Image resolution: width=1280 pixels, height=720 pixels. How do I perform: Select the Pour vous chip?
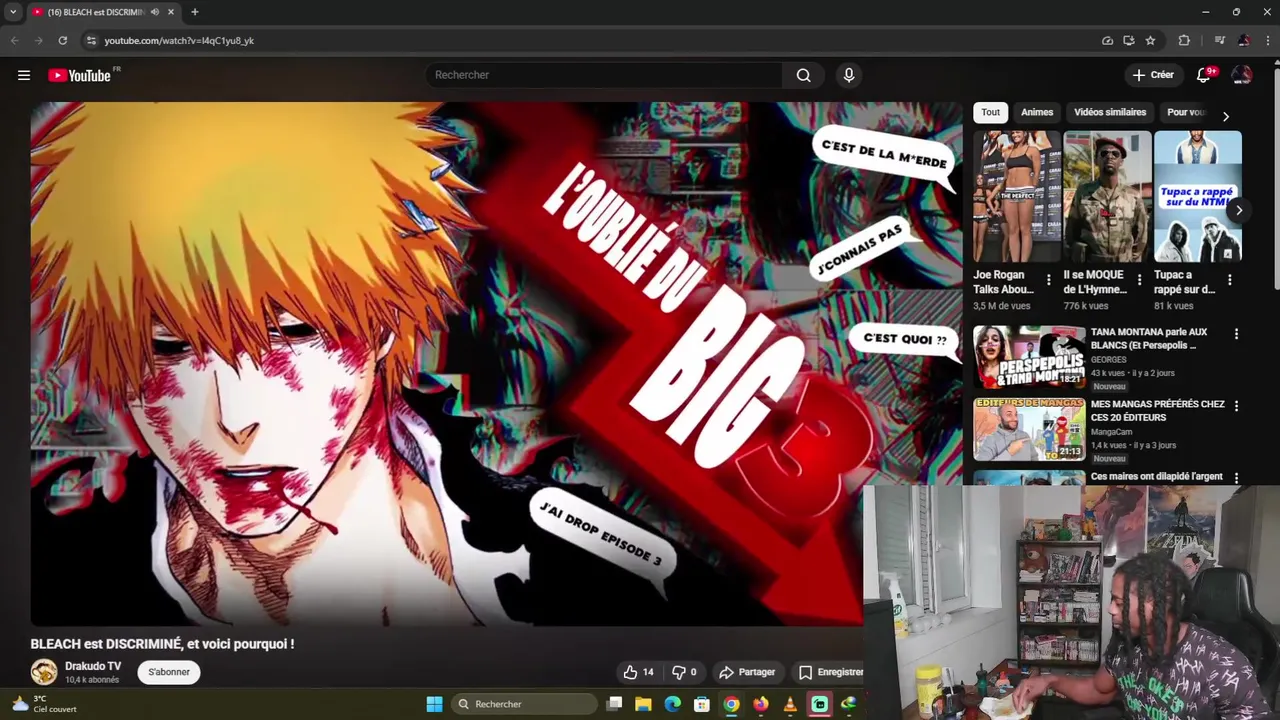click(1186, 112)
